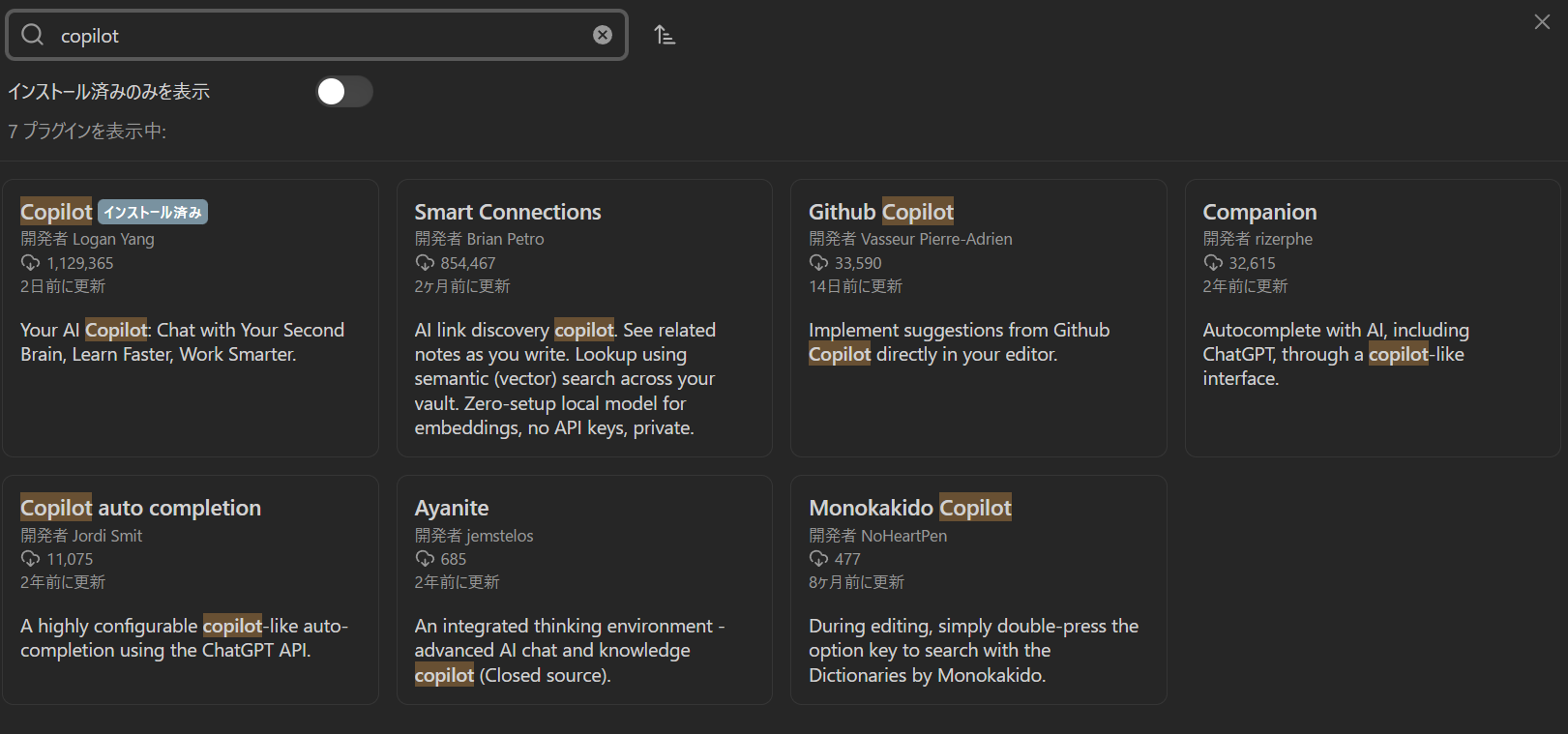Screen dimensions: 1568x734
Task: Open the Companion plugin
Action: click(x=1373, y=318)
